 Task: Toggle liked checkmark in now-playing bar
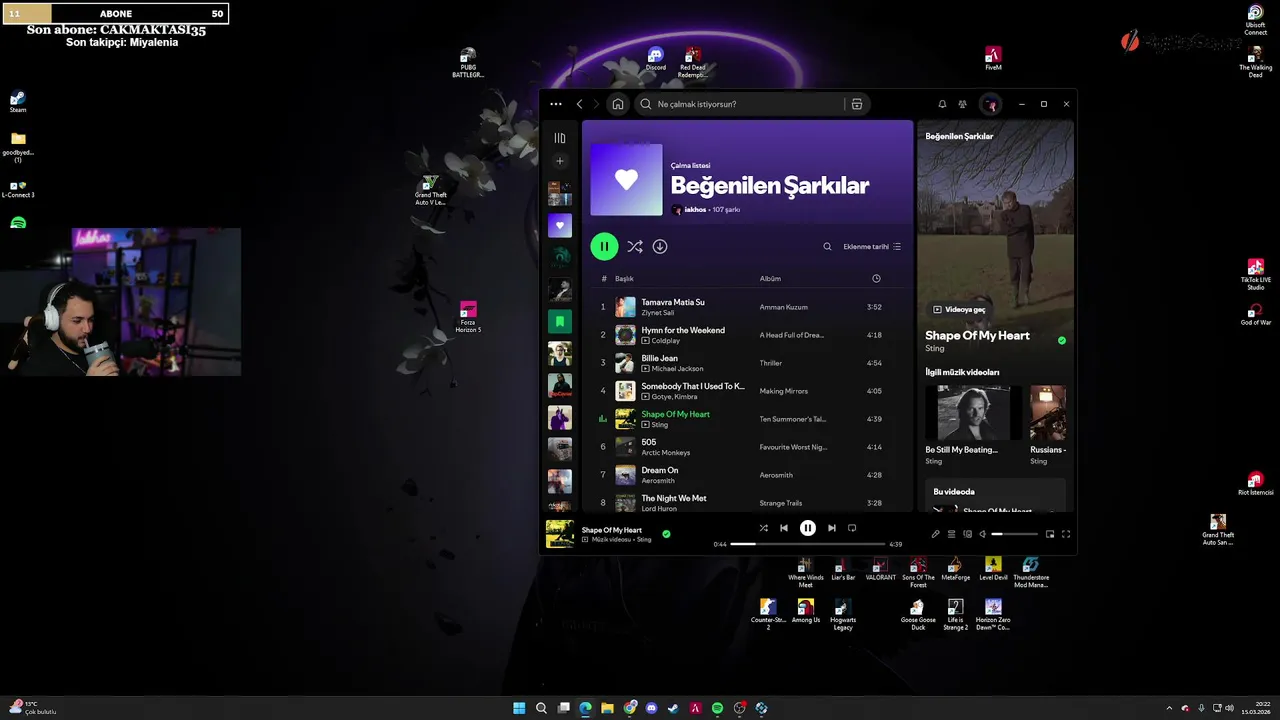pyautogui.click(x=666, y=534)
